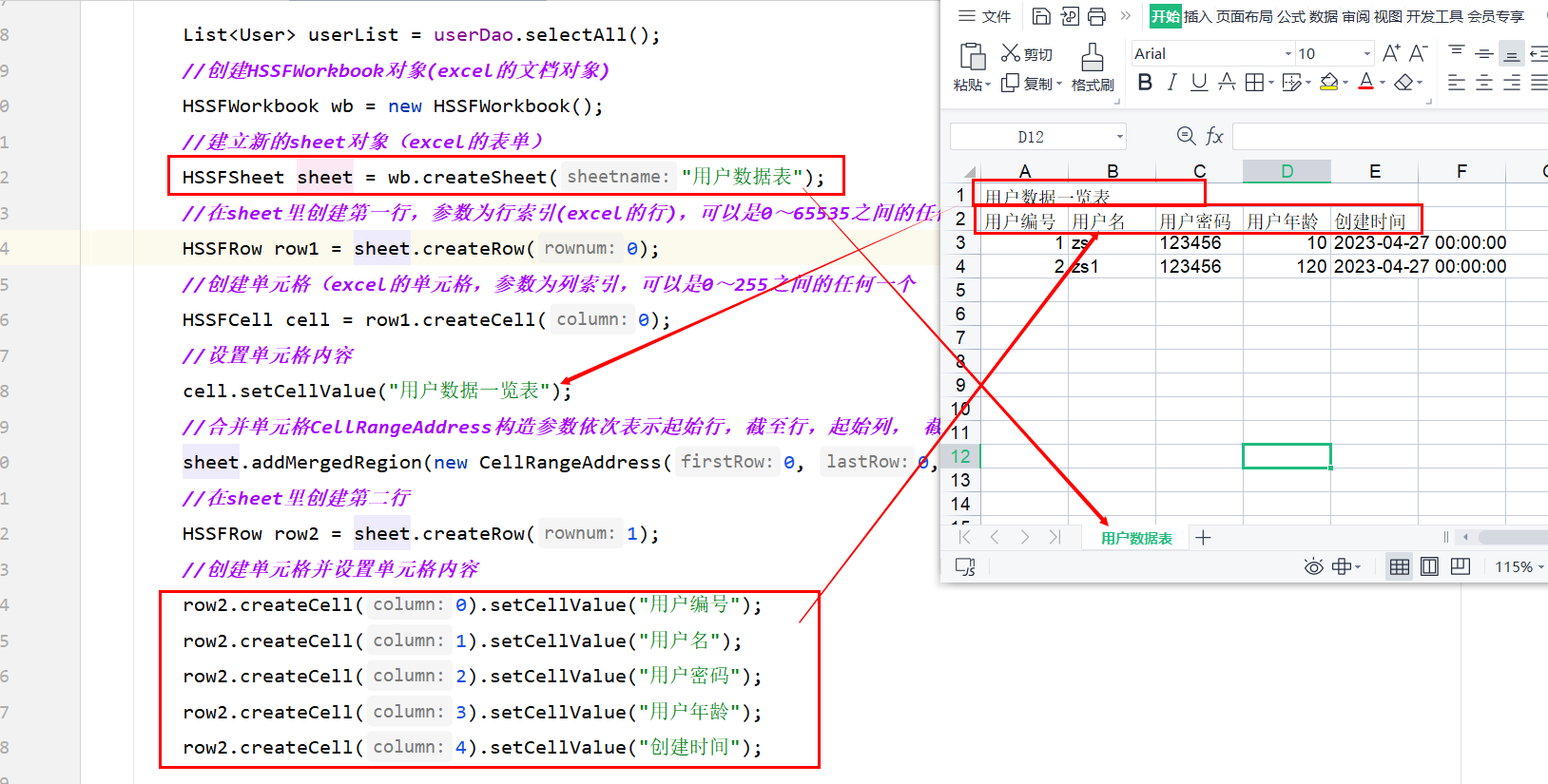Align text right in cell
Image resolution: width=1548 pixels, height=784 pixels.
pyautogui.click(x=1511, y=83)
